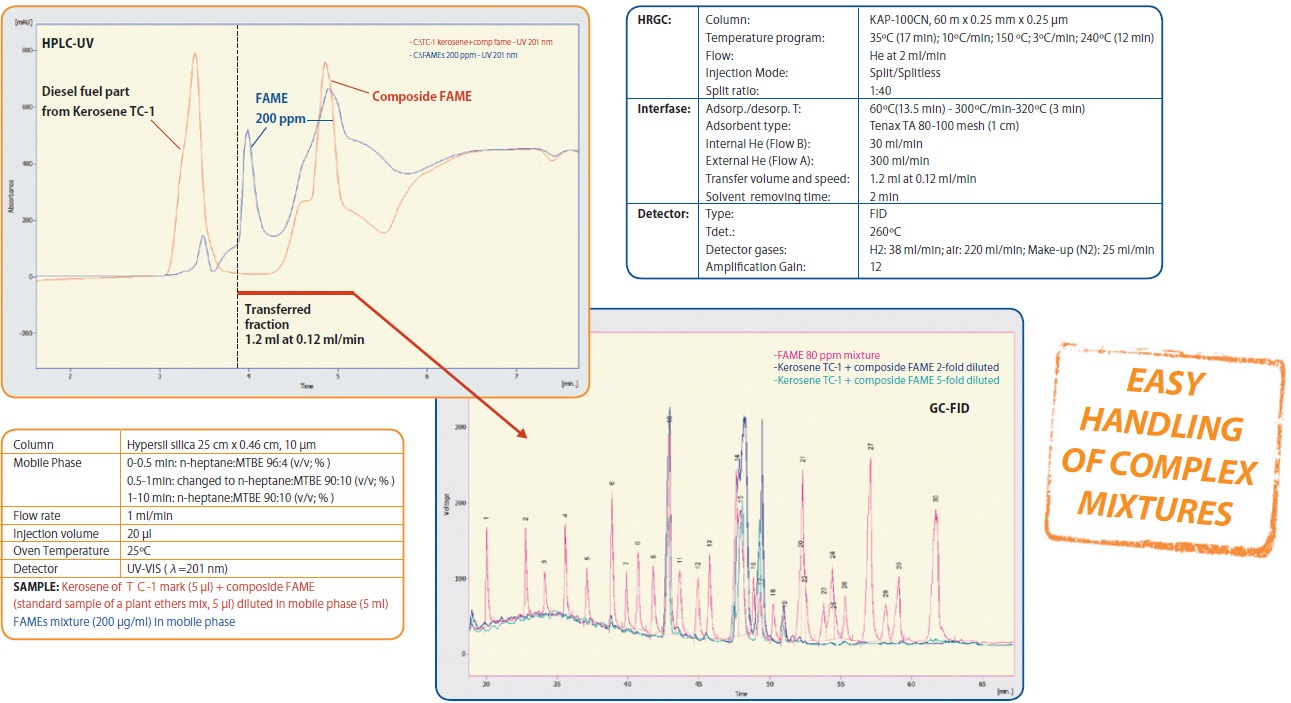1291x703 pixels.
Task: Select the 5-fold diluted kerosene legend entry
Action: coord(886,380)
